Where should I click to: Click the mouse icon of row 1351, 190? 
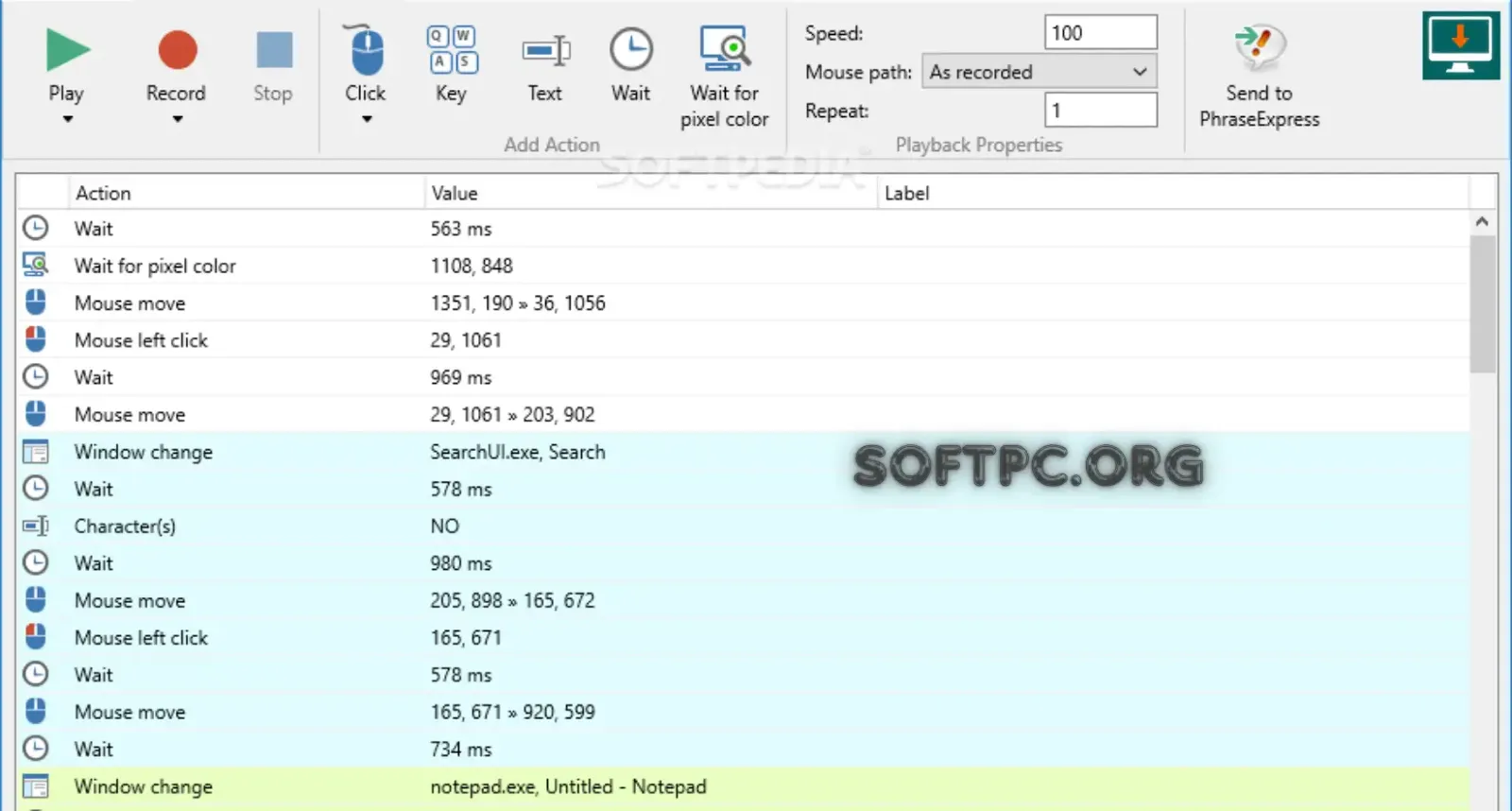(35, 302)
